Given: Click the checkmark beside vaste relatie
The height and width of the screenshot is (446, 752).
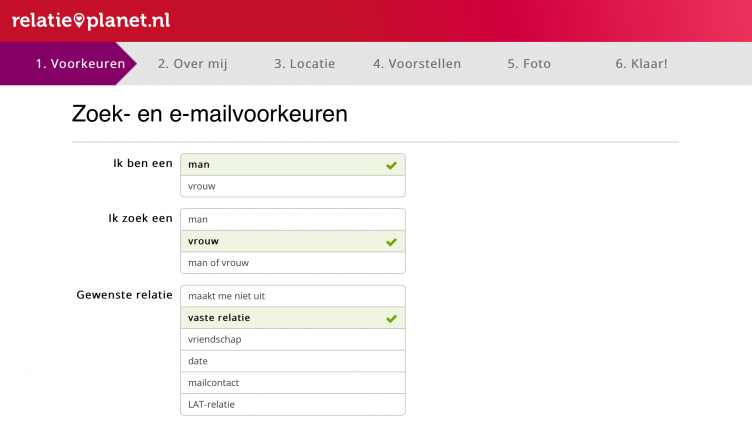Looking at the screenshot, I should pyautogui.click(x=391, y=318).
